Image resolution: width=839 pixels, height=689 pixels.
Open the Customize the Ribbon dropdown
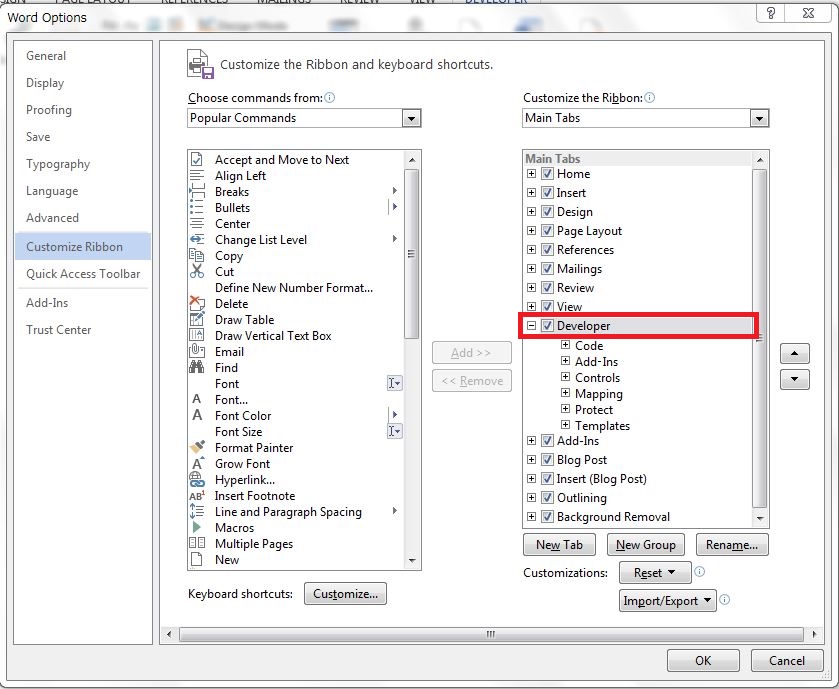click(x=759, y=118)
